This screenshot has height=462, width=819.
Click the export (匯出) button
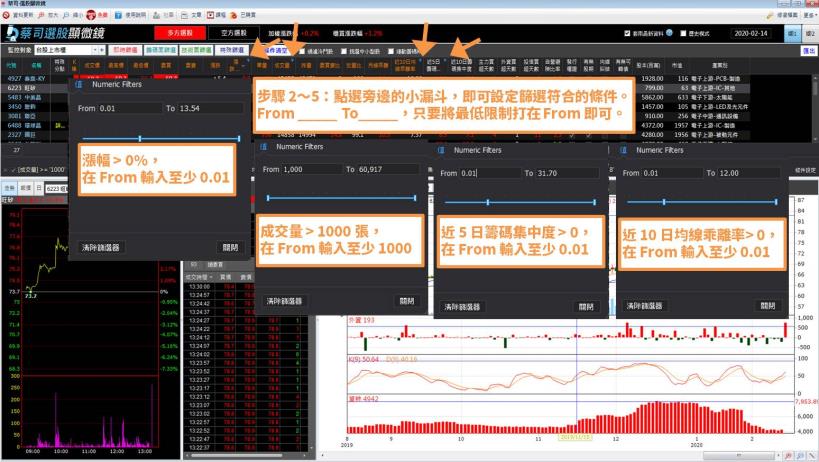(x=809, y=51)
